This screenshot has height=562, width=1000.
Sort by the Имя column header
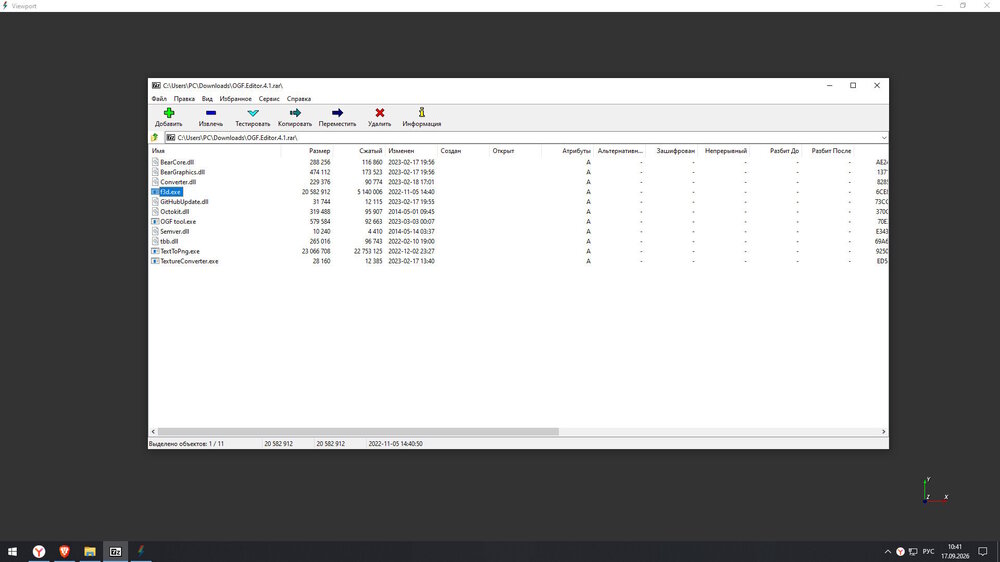(214, 151)
